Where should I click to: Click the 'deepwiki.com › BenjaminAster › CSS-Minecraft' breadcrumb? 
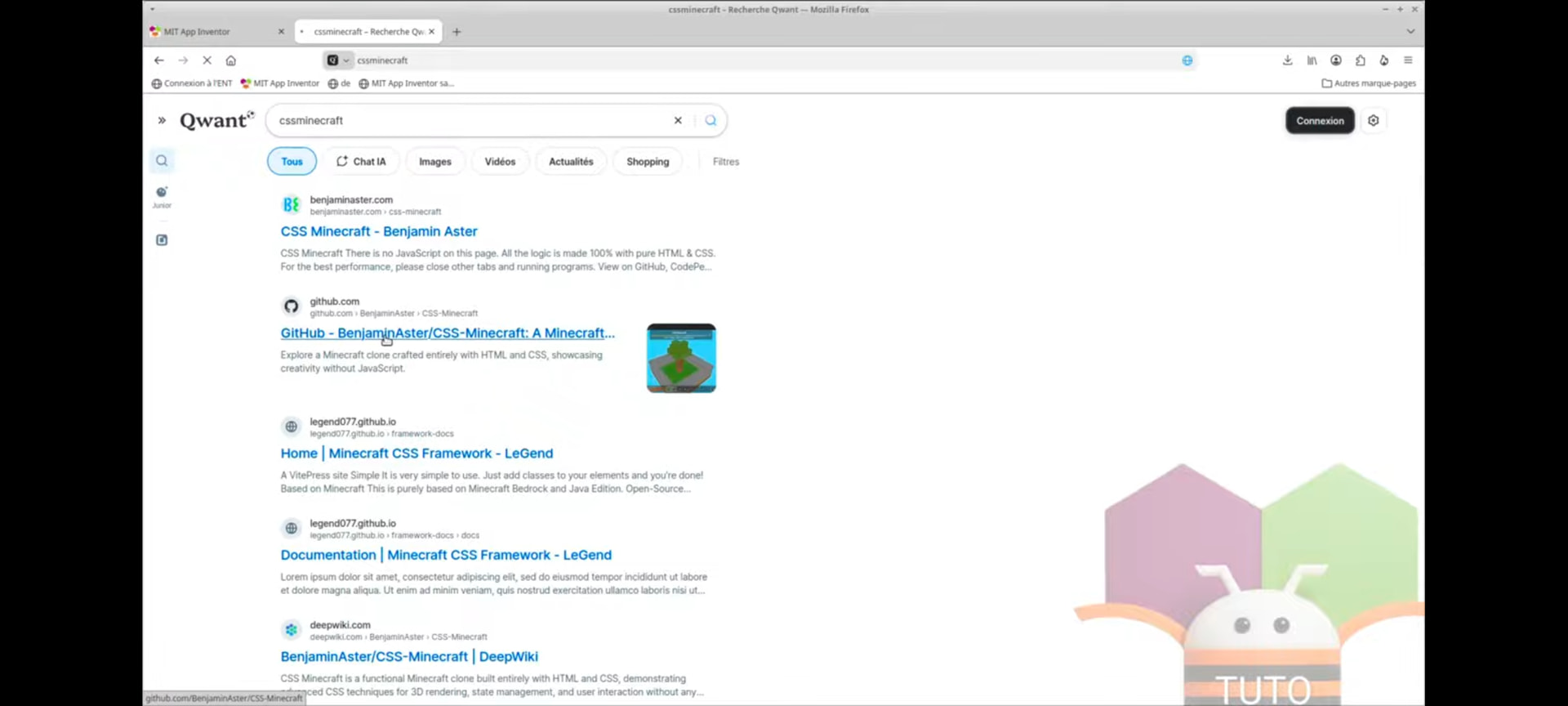pyautogui.click(x=399, y=637)
